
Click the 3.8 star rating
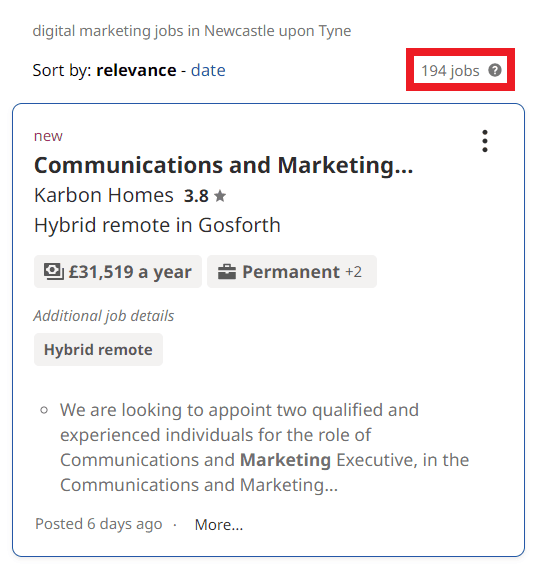[x=205, y=196]
